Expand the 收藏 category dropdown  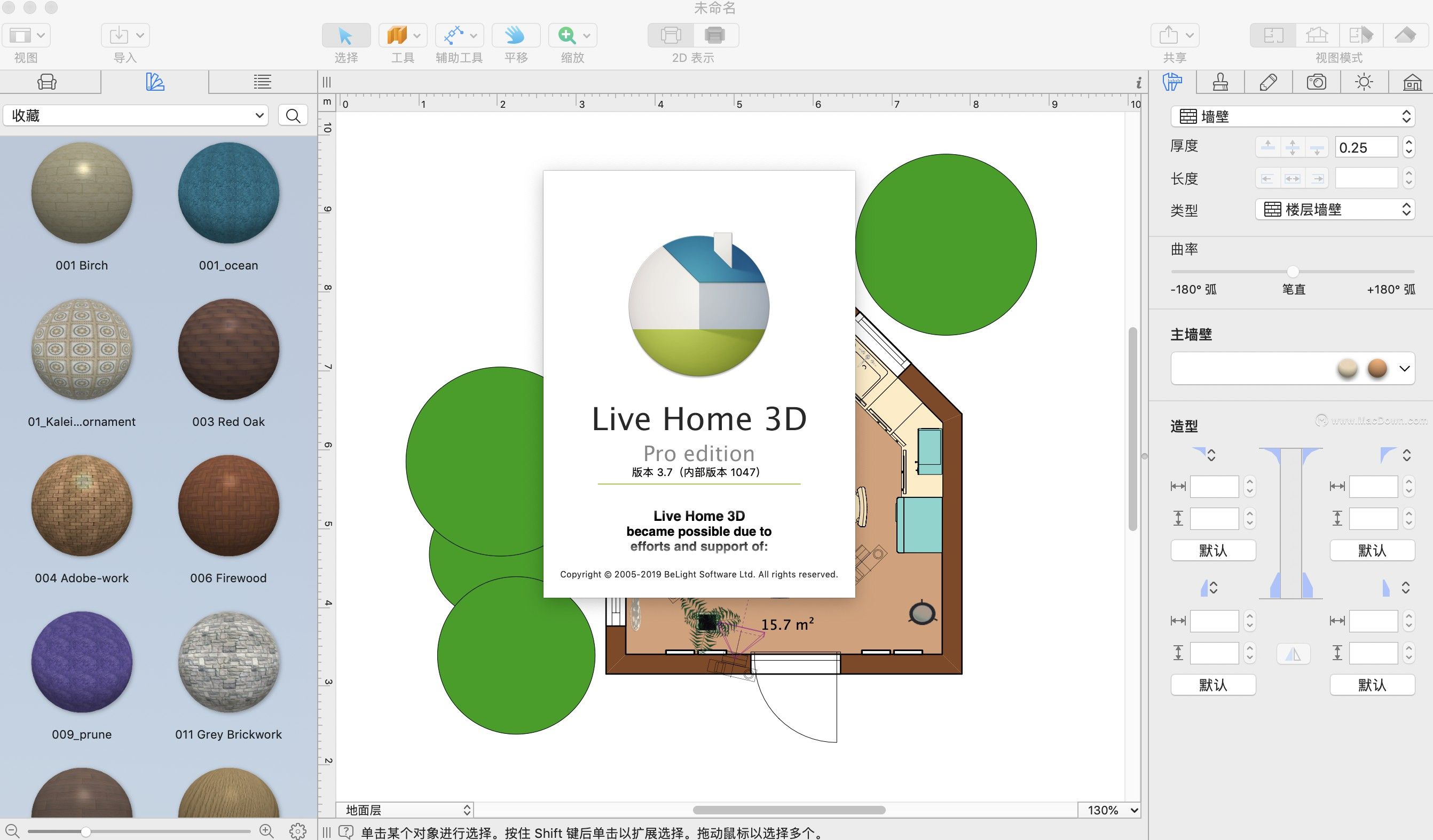coord(135,115)
